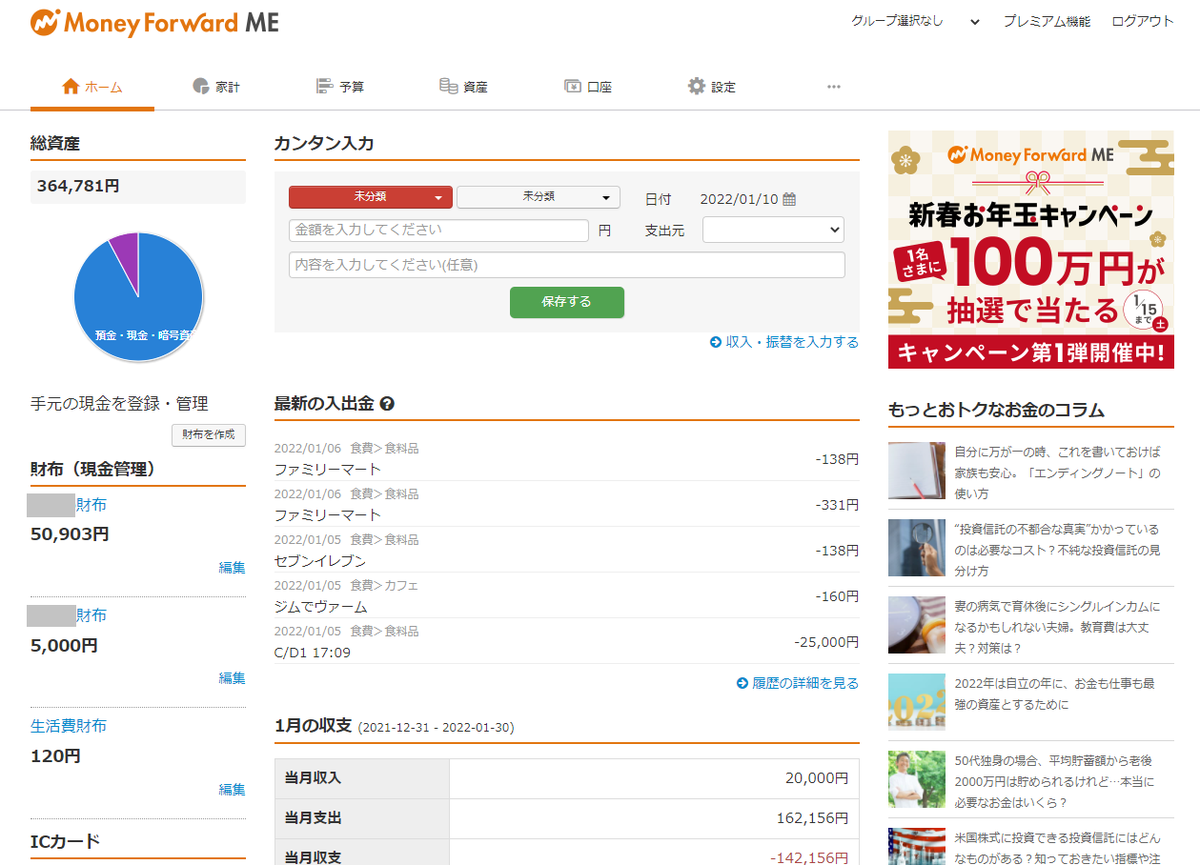Click ログアウト in the top menu

click(1140, 20)
